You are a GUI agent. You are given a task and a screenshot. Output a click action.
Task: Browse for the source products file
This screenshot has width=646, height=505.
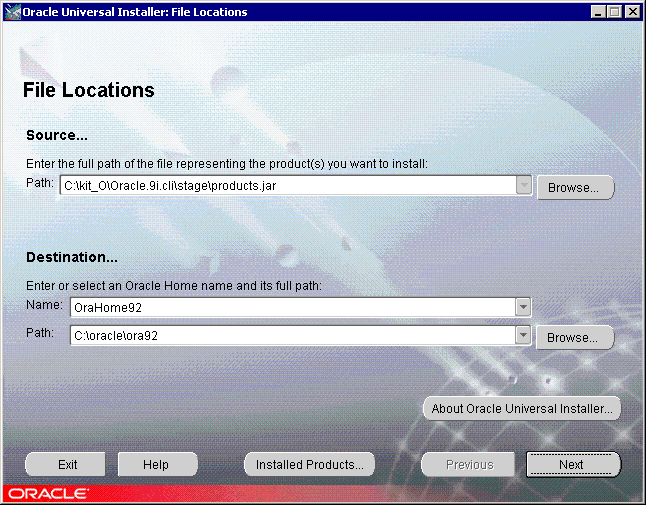(x=575, y=187)
